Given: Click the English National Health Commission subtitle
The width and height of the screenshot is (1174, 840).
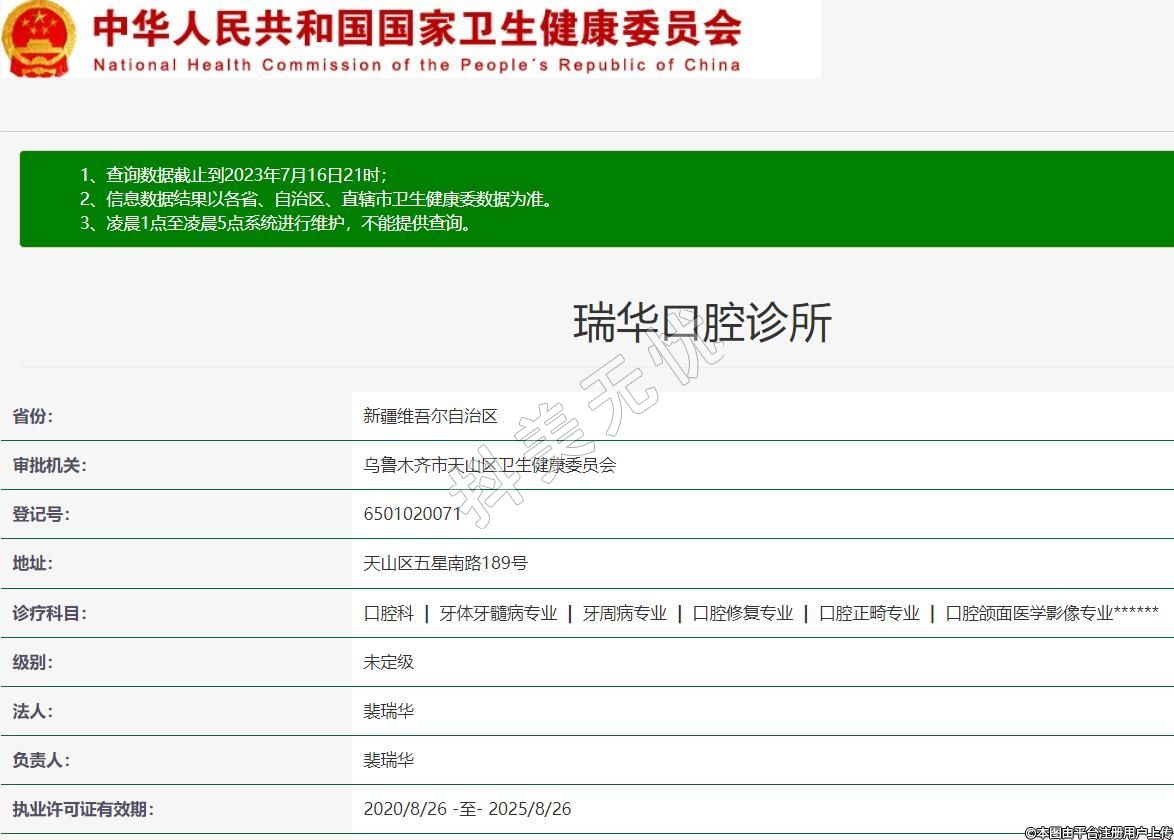Looking at the screenshot, I should (417, 65).
